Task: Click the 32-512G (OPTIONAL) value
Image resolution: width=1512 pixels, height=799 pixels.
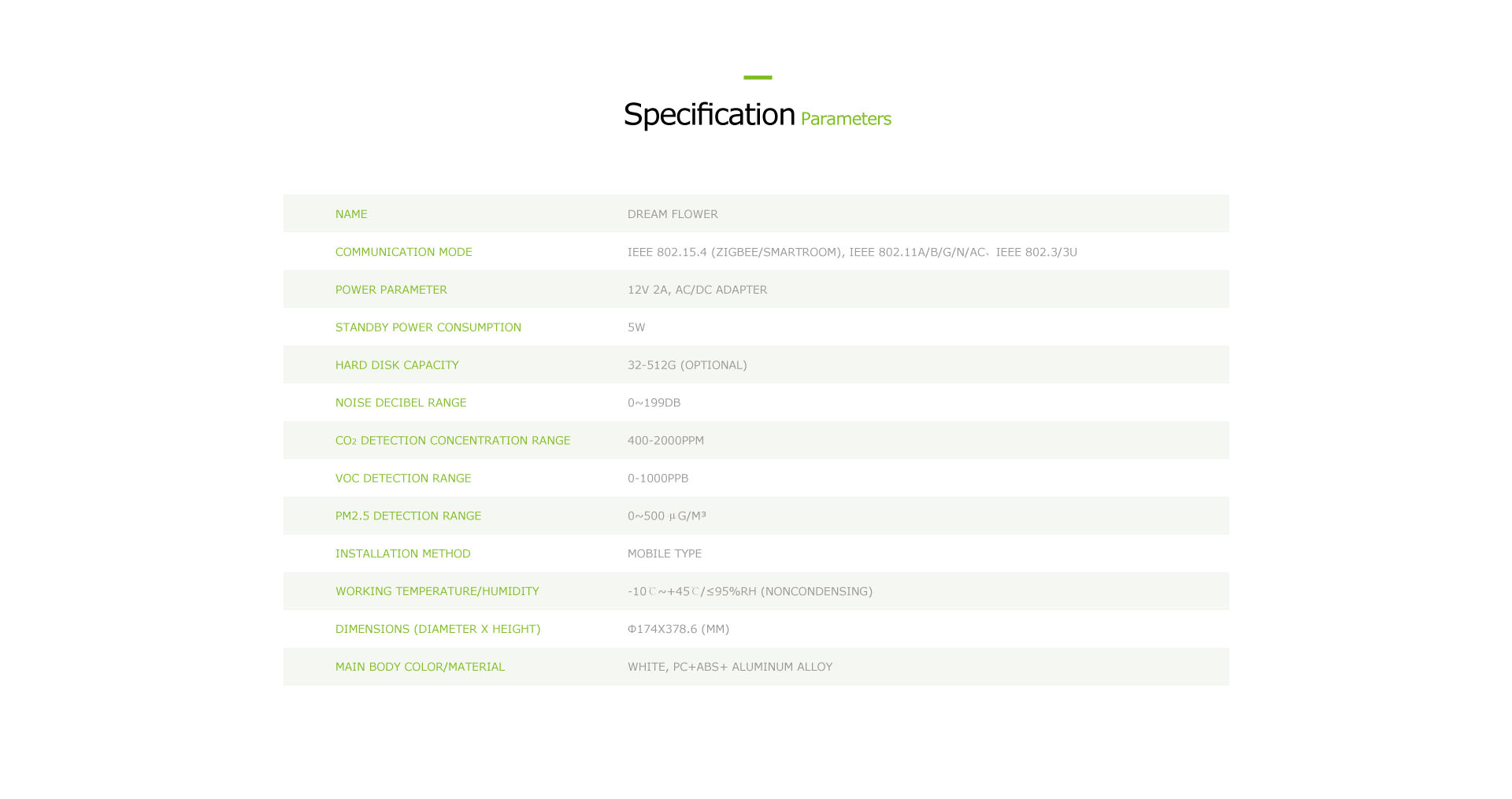Action: click(x=687, y=365)
